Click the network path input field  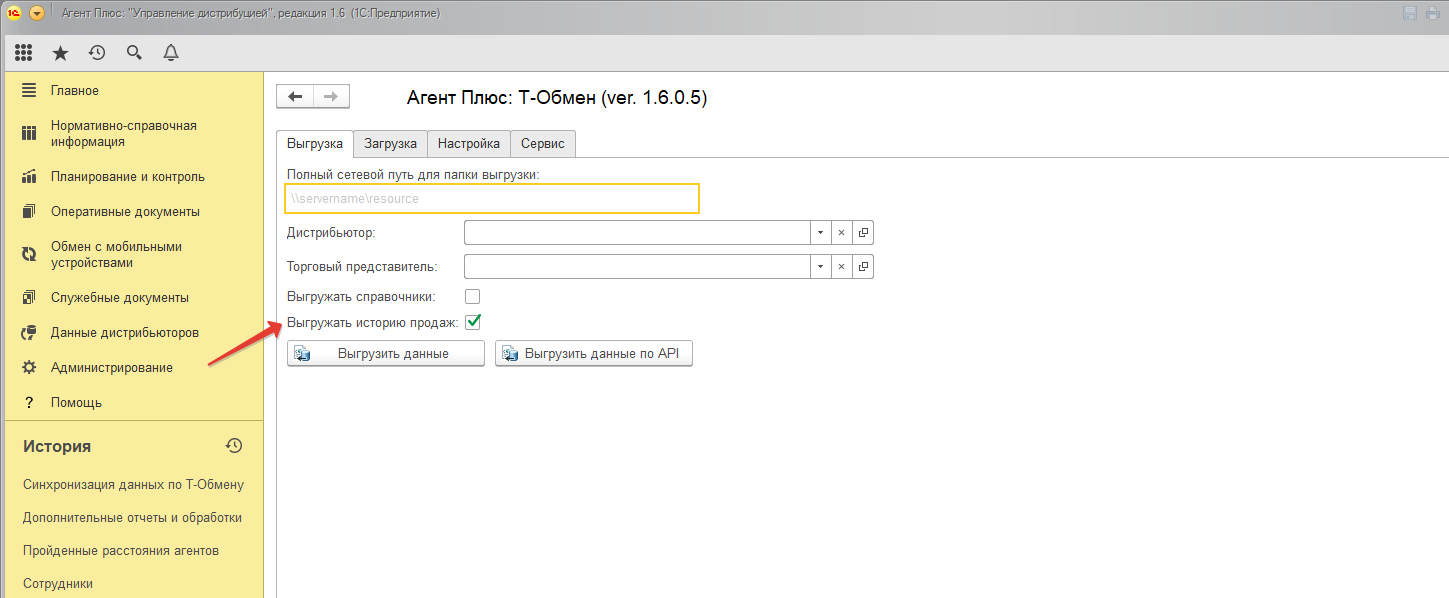(x=491, y=199)
